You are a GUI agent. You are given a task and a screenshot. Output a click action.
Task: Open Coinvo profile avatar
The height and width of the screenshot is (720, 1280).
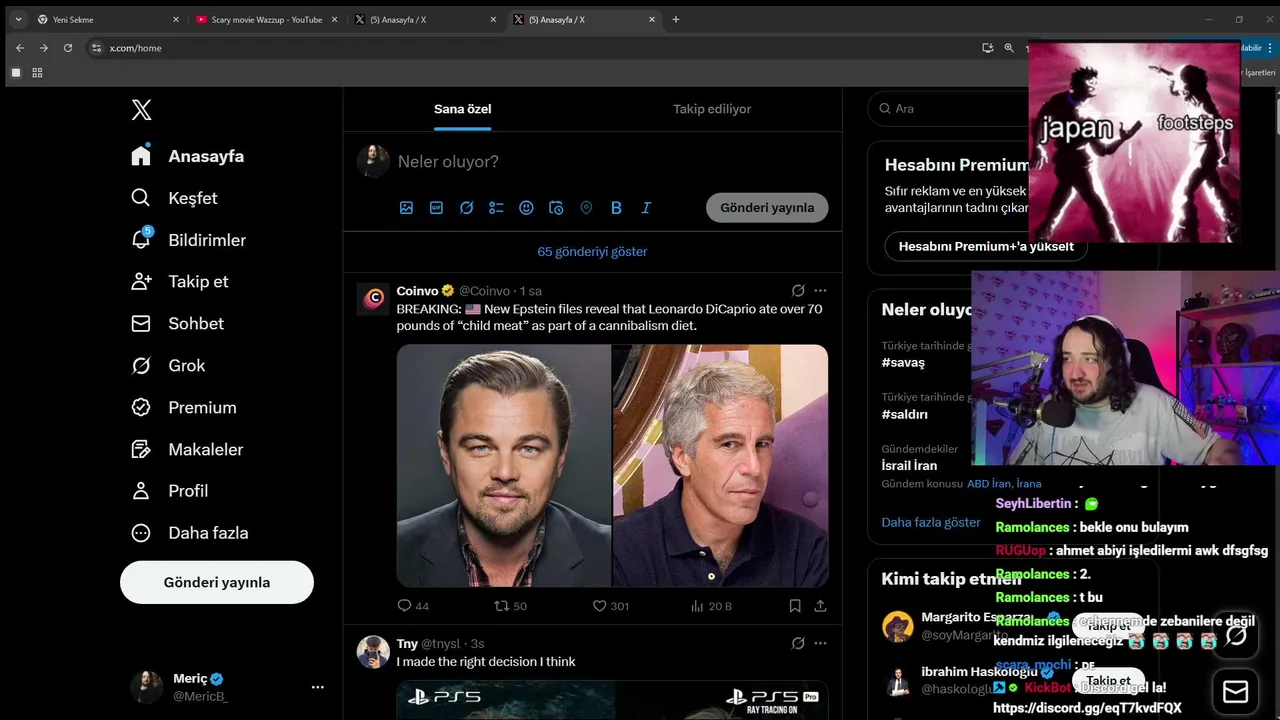(374, 298)
